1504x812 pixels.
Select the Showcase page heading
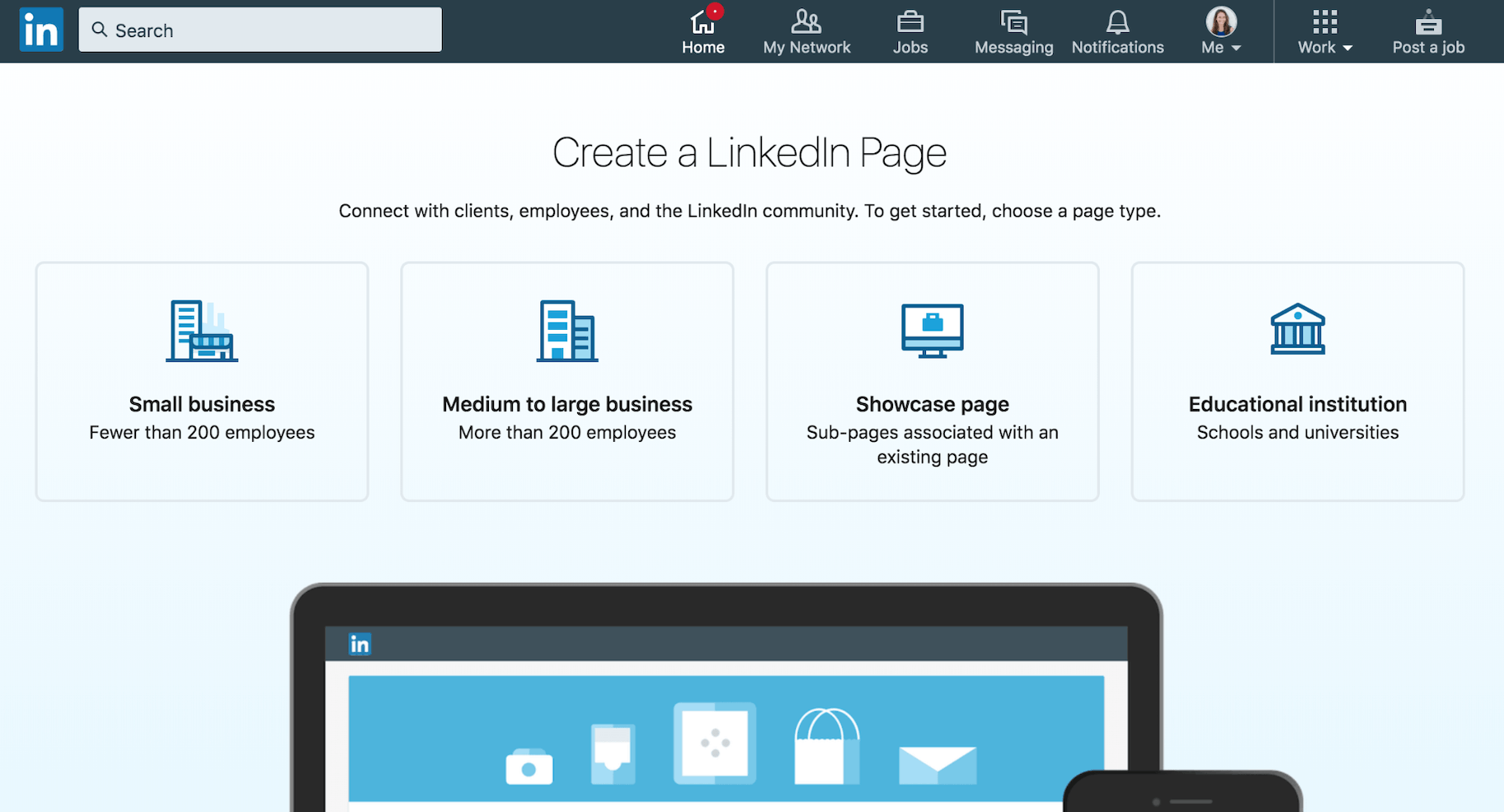click(932, 404)
